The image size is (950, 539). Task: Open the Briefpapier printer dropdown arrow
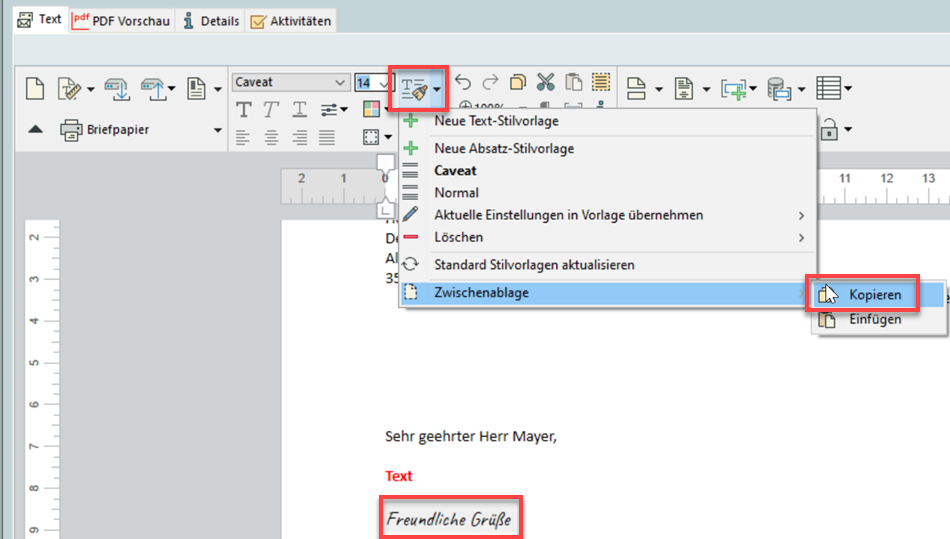point(218,130)
